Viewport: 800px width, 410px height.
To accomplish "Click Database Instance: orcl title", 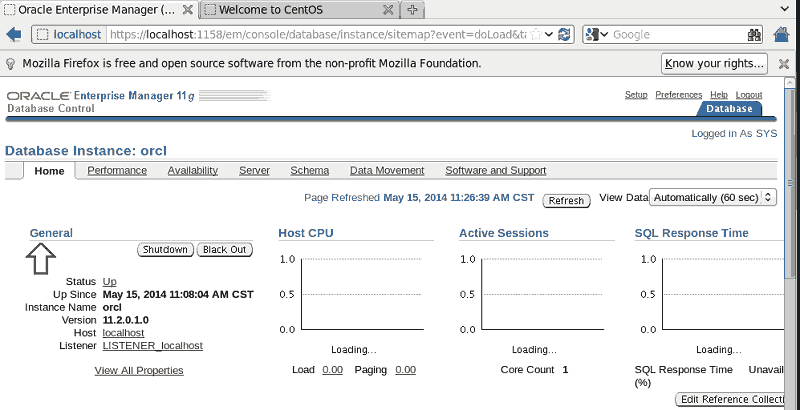I will [86, 151].
